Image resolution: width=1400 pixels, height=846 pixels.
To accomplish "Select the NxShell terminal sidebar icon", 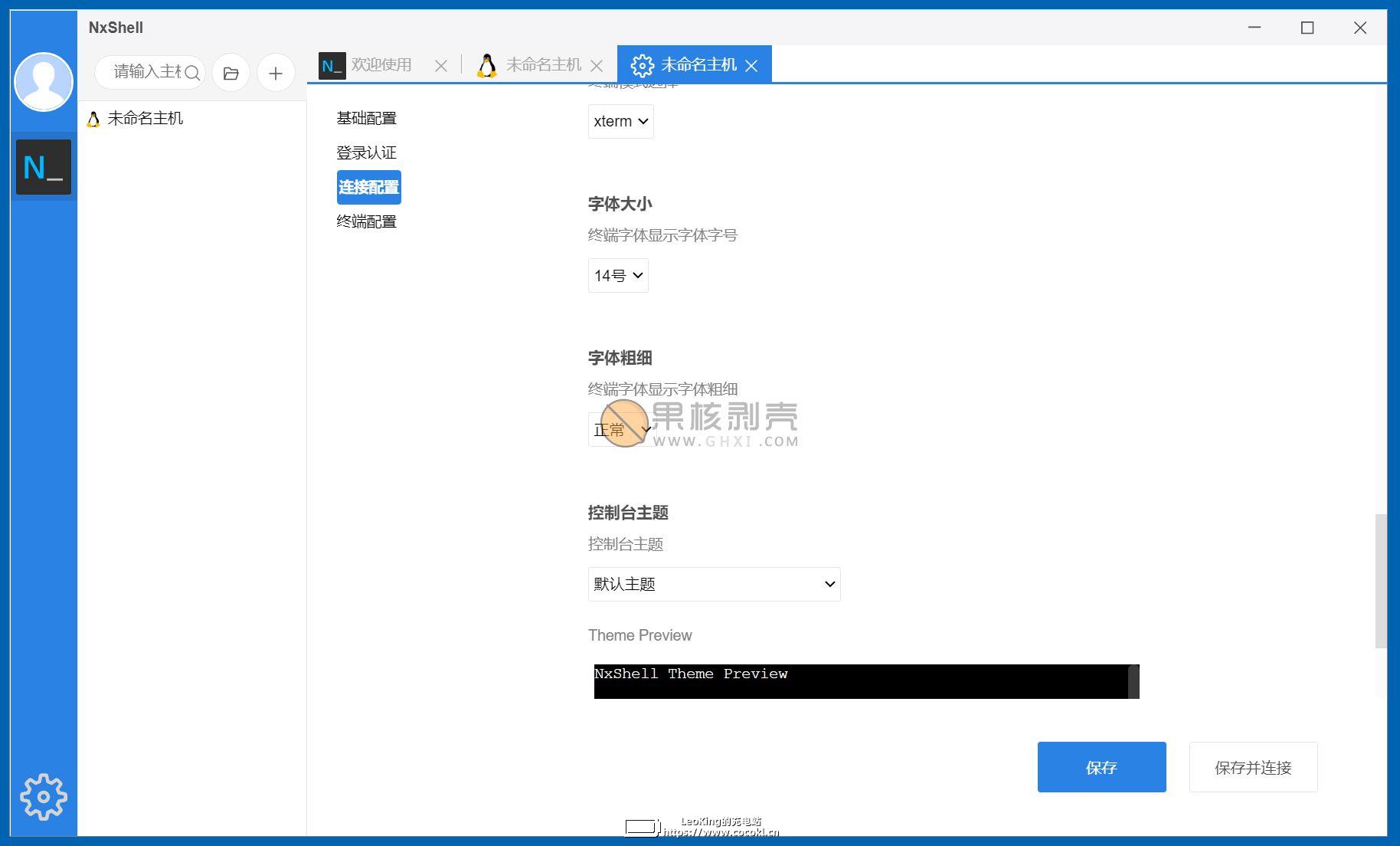I will pos(44,167).
